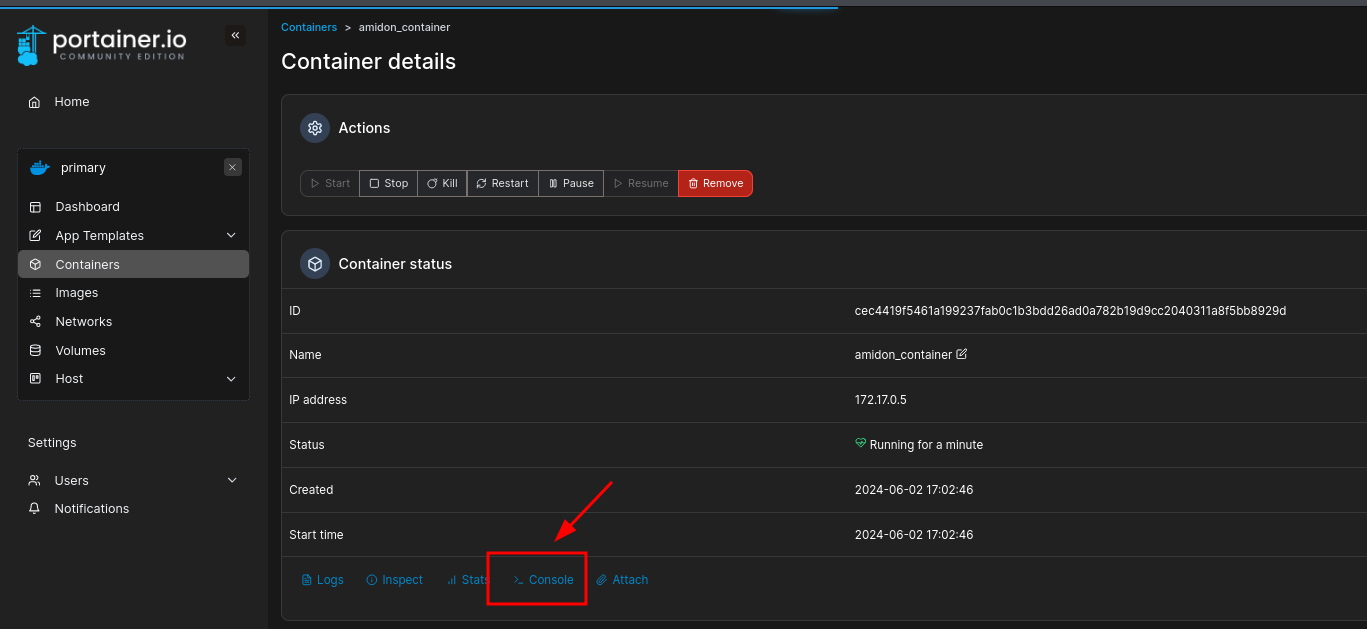Pause the container

(x=571, y=183)
